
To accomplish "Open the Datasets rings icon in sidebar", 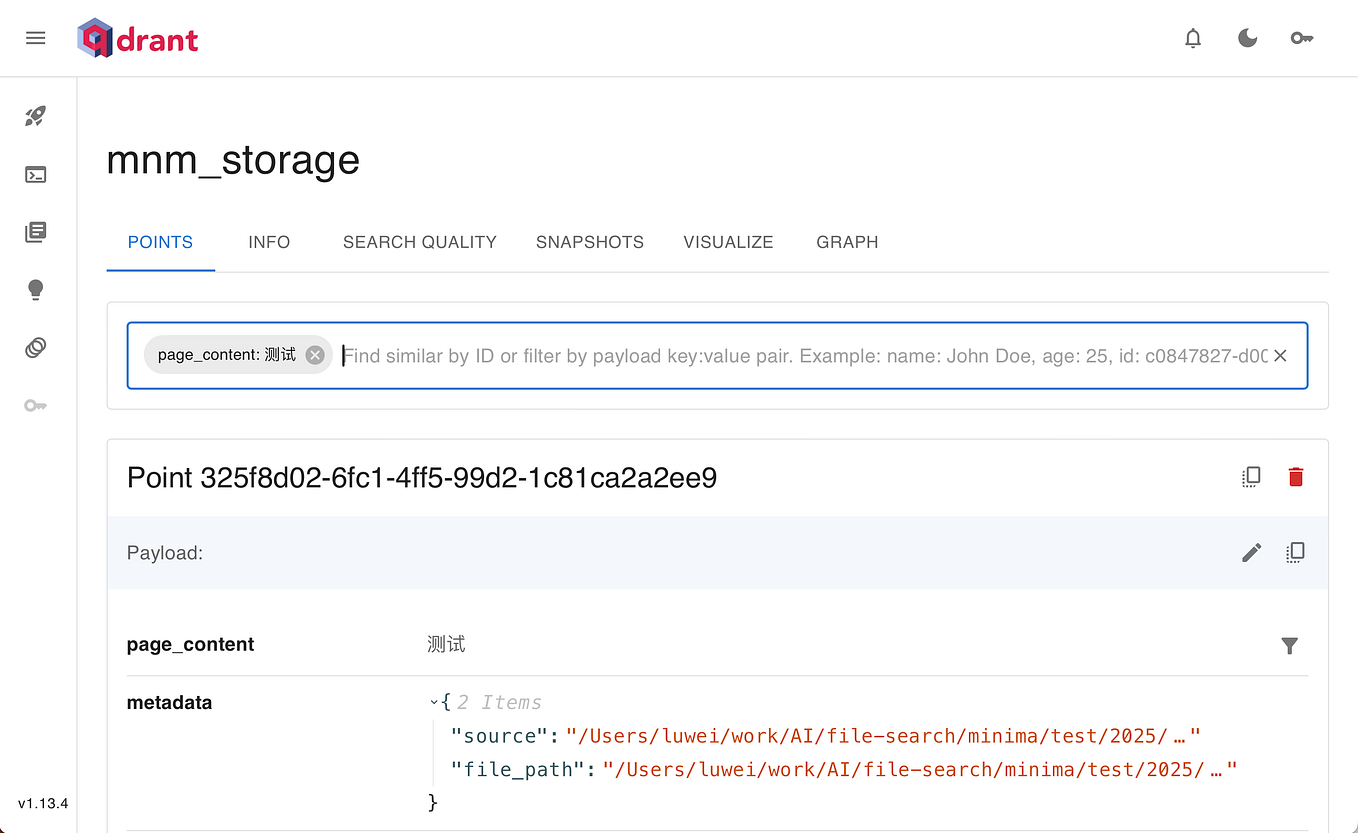I will [x=36, y=347].
